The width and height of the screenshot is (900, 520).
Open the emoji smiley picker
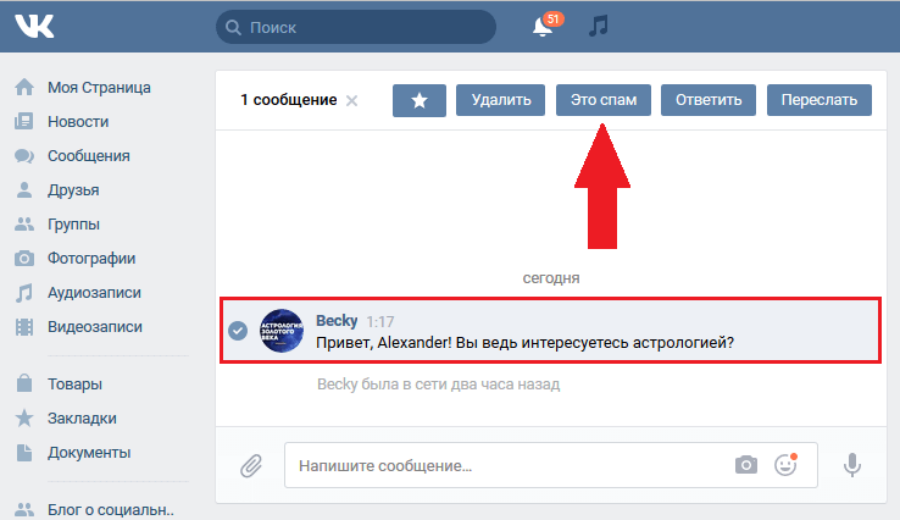pyautogui.click(x=785, y=464)
